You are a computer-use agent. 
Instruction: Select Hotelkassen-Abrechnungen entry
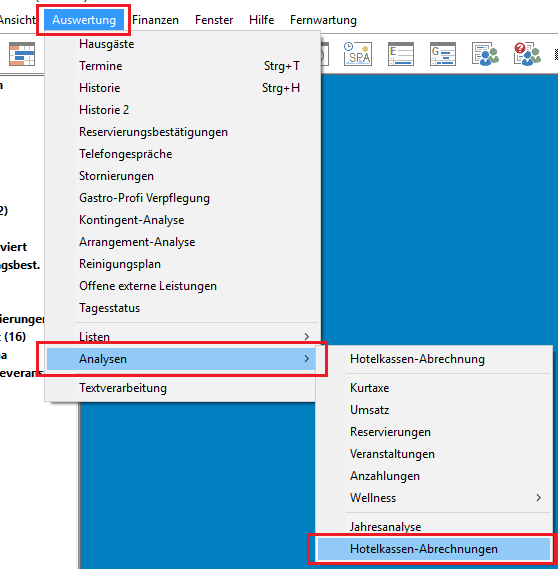coord(434,549)
